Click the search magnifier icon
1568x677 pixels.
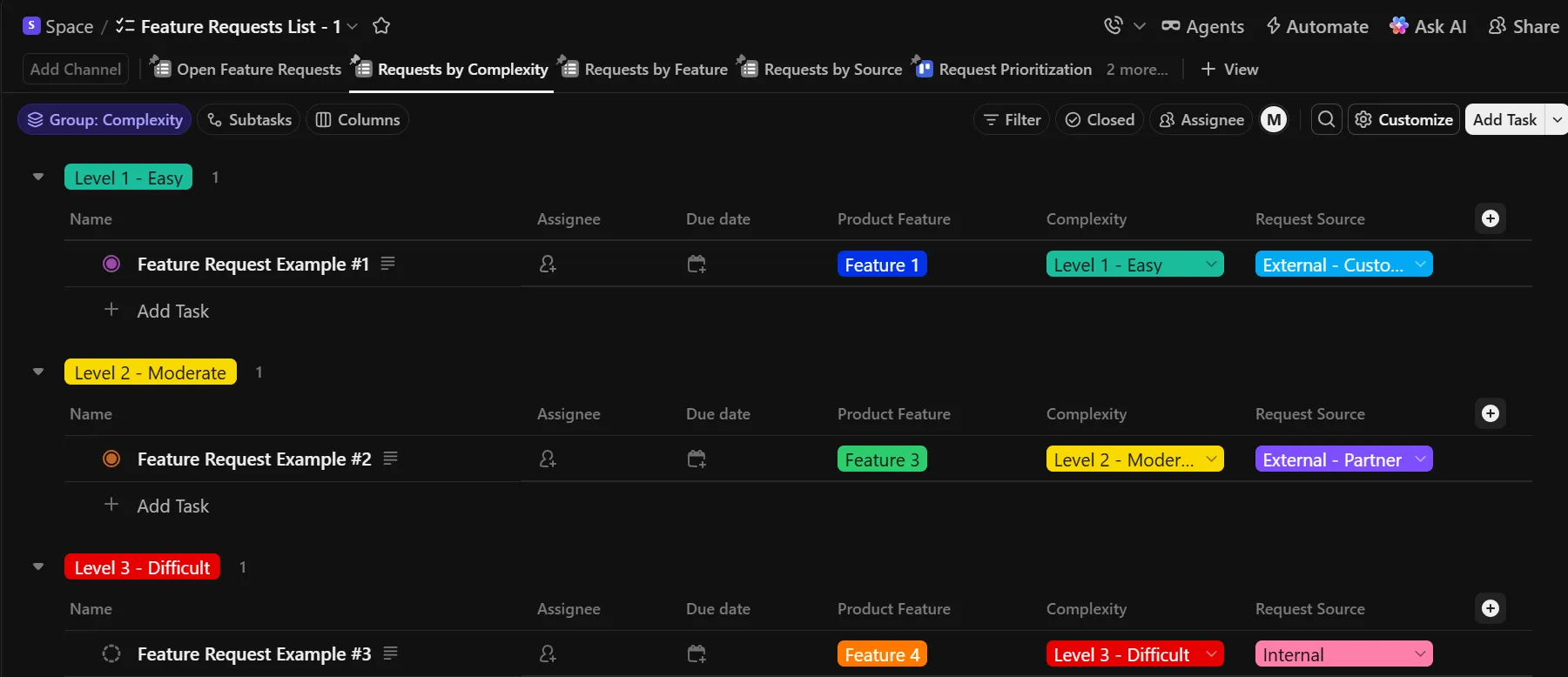1327,119
